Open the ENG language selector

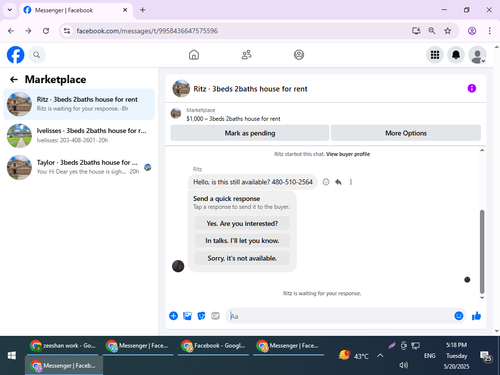pyautogui.click(x=429, y=356)
